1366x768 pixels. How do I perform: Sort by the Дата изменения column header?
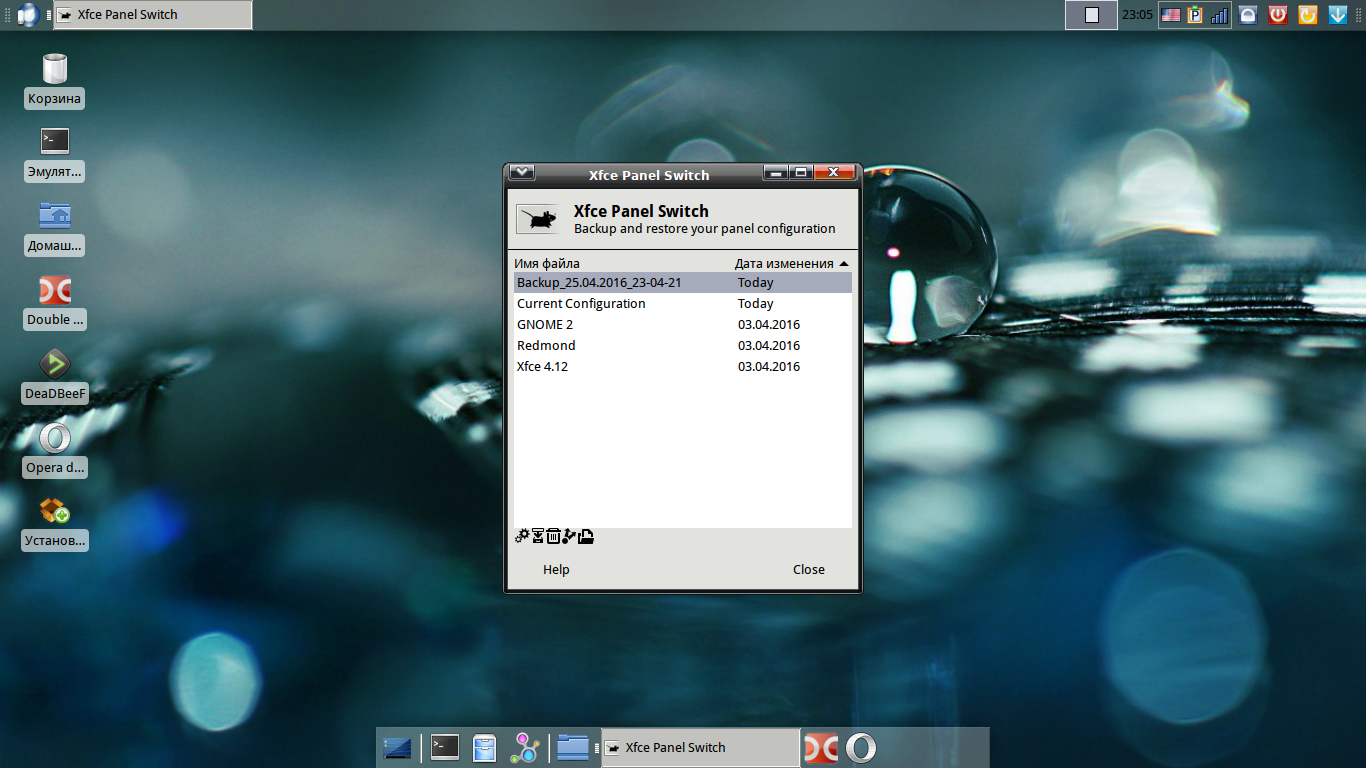(x=792, y=264)
